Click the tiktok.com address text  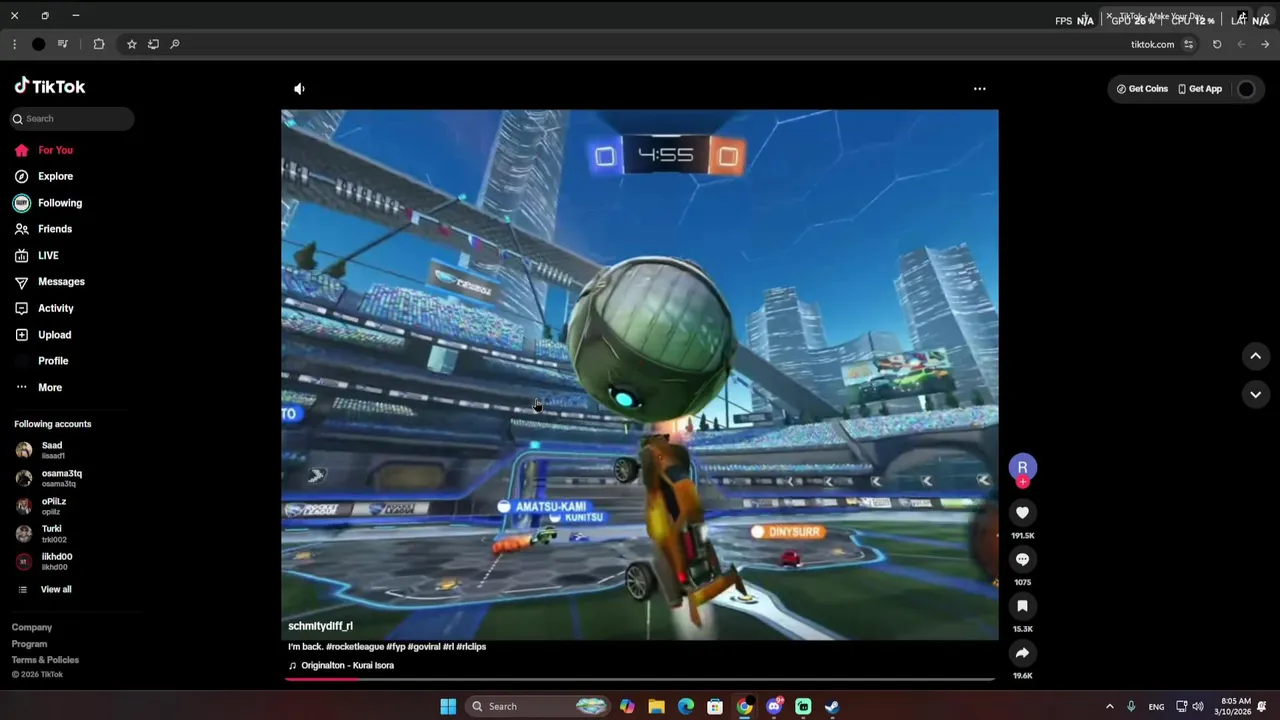tap(1152, 44)
